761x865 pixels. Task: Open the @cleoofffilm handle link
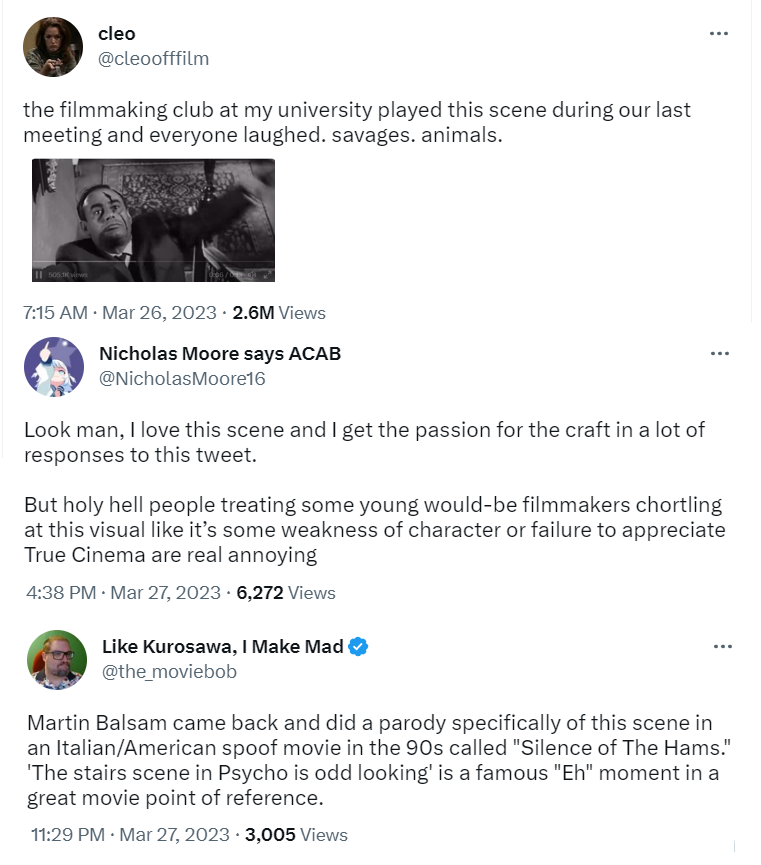(x=153, y=58)
